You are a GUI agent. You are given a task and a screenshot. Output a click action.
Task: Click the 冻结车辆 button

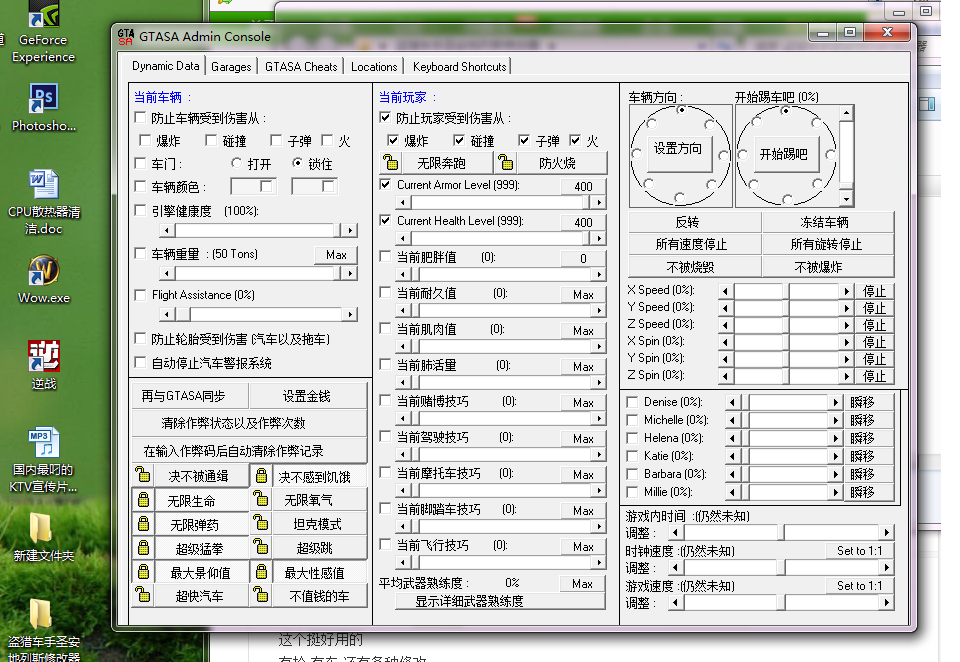[828, 222]
